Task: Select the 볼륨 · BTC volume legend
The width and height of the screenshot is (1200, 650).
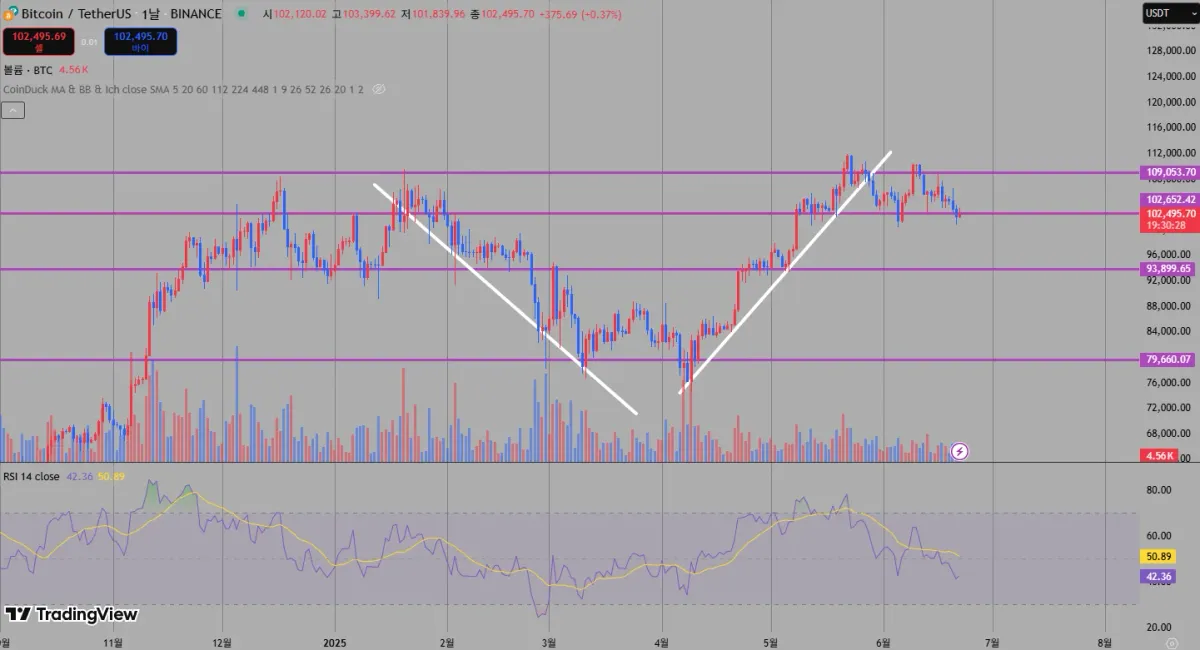Action: (x=28, y=70)
